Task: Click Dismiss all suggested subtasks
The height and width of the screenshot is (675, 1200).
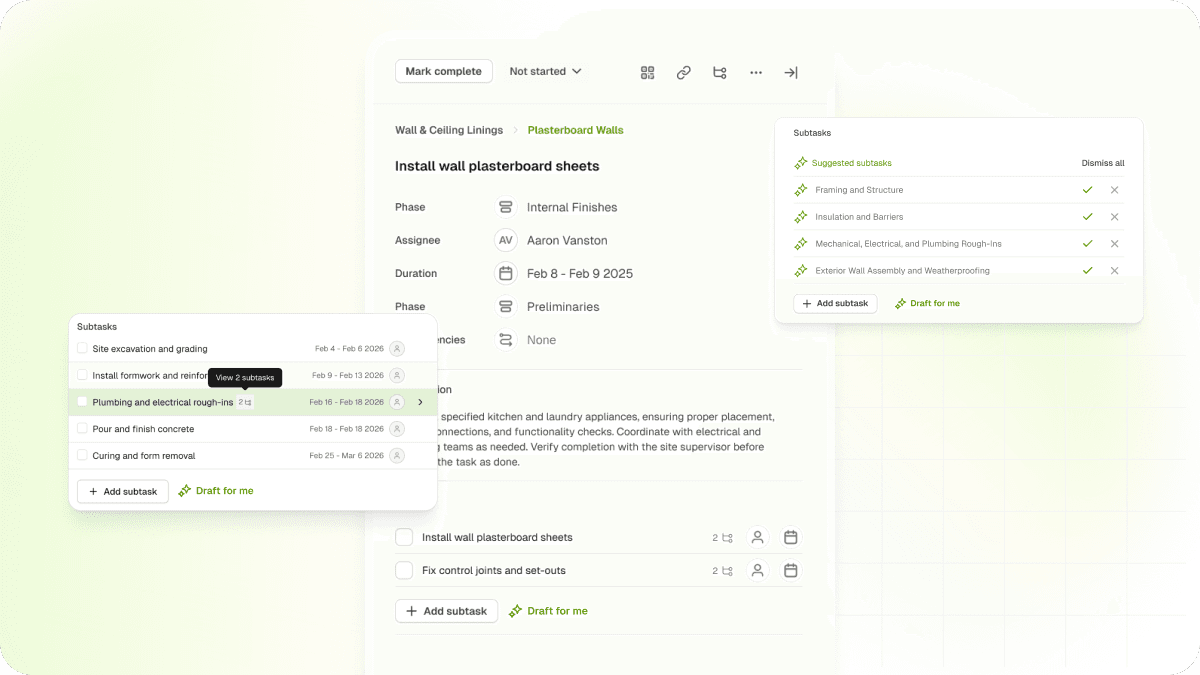Action: point(1103,163)
